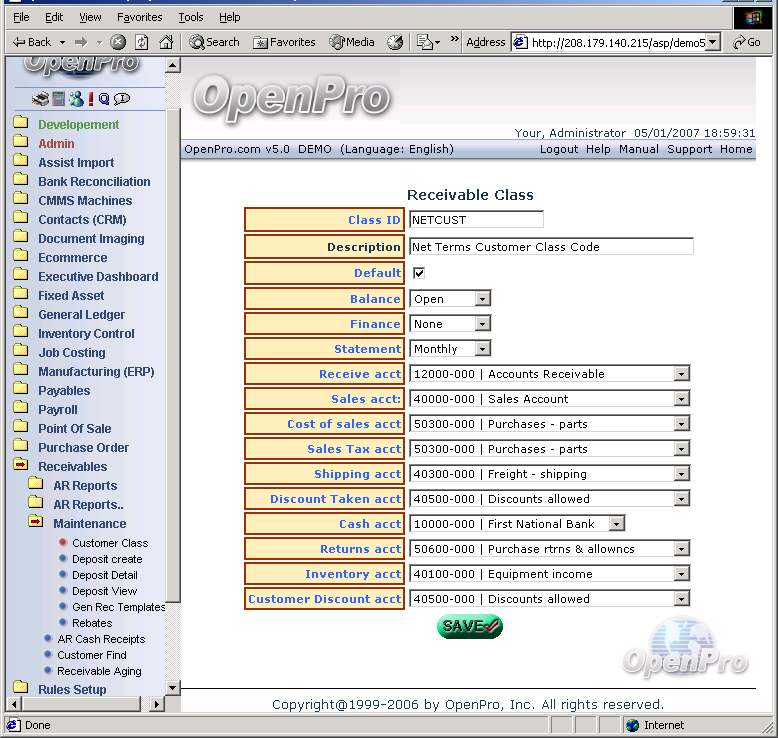The image size is (778, 738).
Task: Select Customer Class in Maintenance tree
Action: point(109,543)
